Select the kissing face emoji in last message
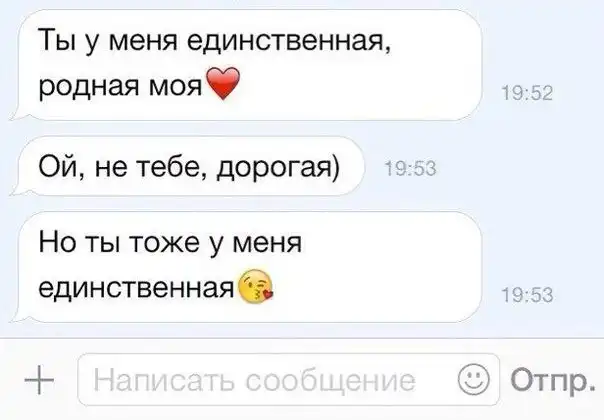Image resolution: width=604 pixels, height=420 pixels. [256, 286]
